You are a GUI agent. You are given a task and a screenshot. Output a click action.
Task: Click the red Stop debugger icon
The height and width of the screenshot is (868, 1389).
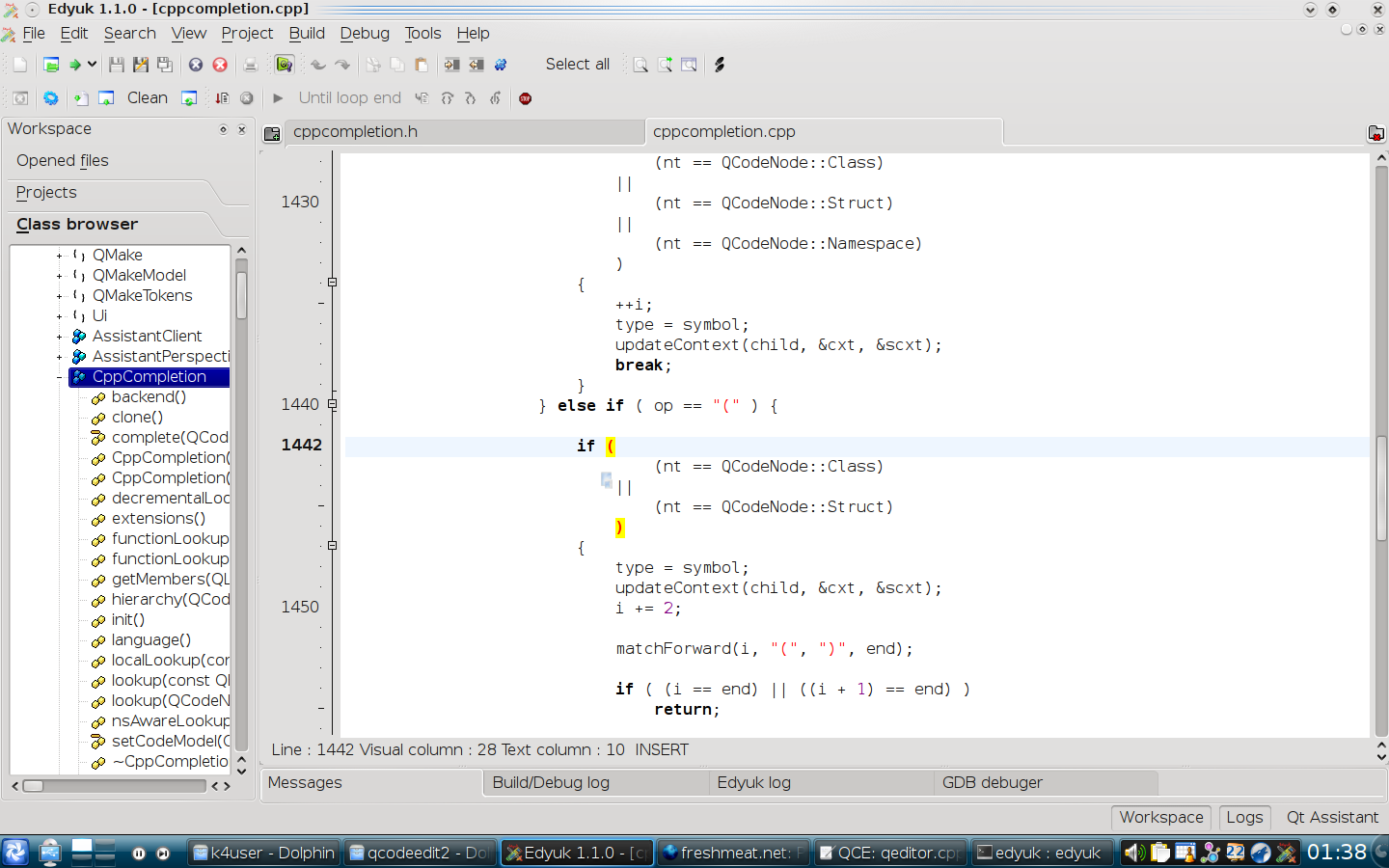pyautogui.click(x=526, y=98)
